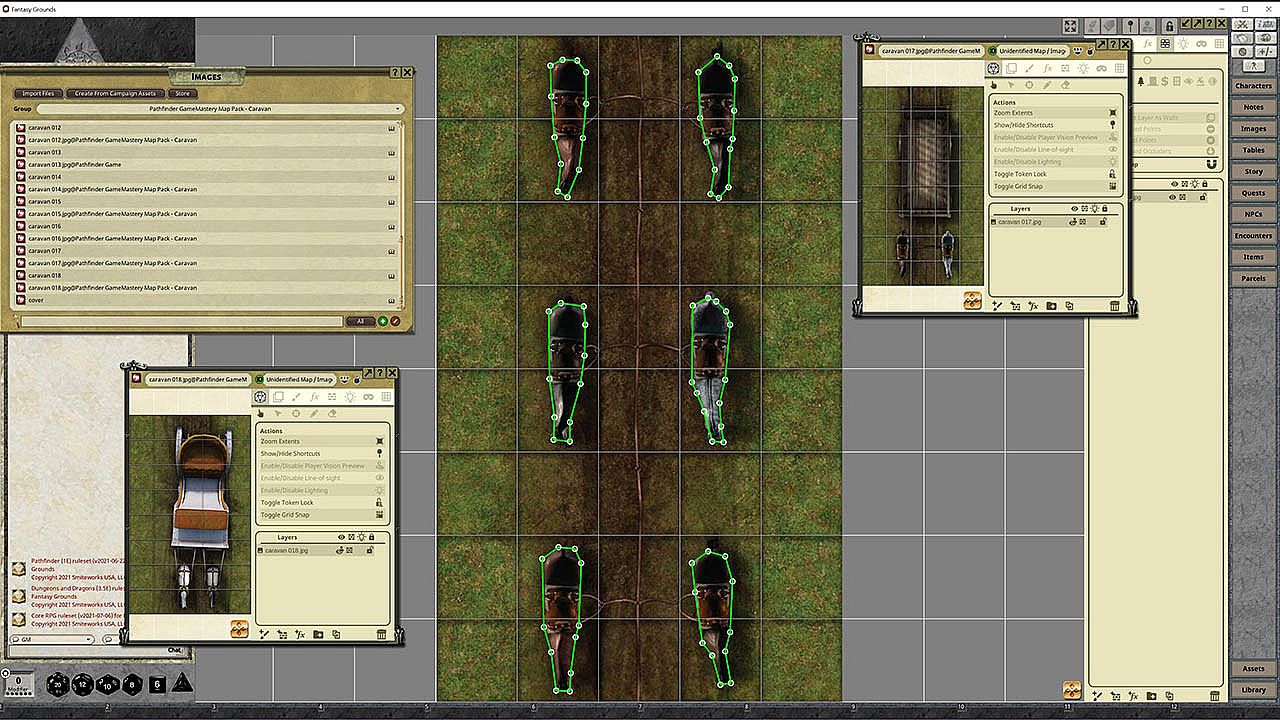Open the caravan 015 image entry
The image size is (1280, 720).
click(x=206, y=201)
